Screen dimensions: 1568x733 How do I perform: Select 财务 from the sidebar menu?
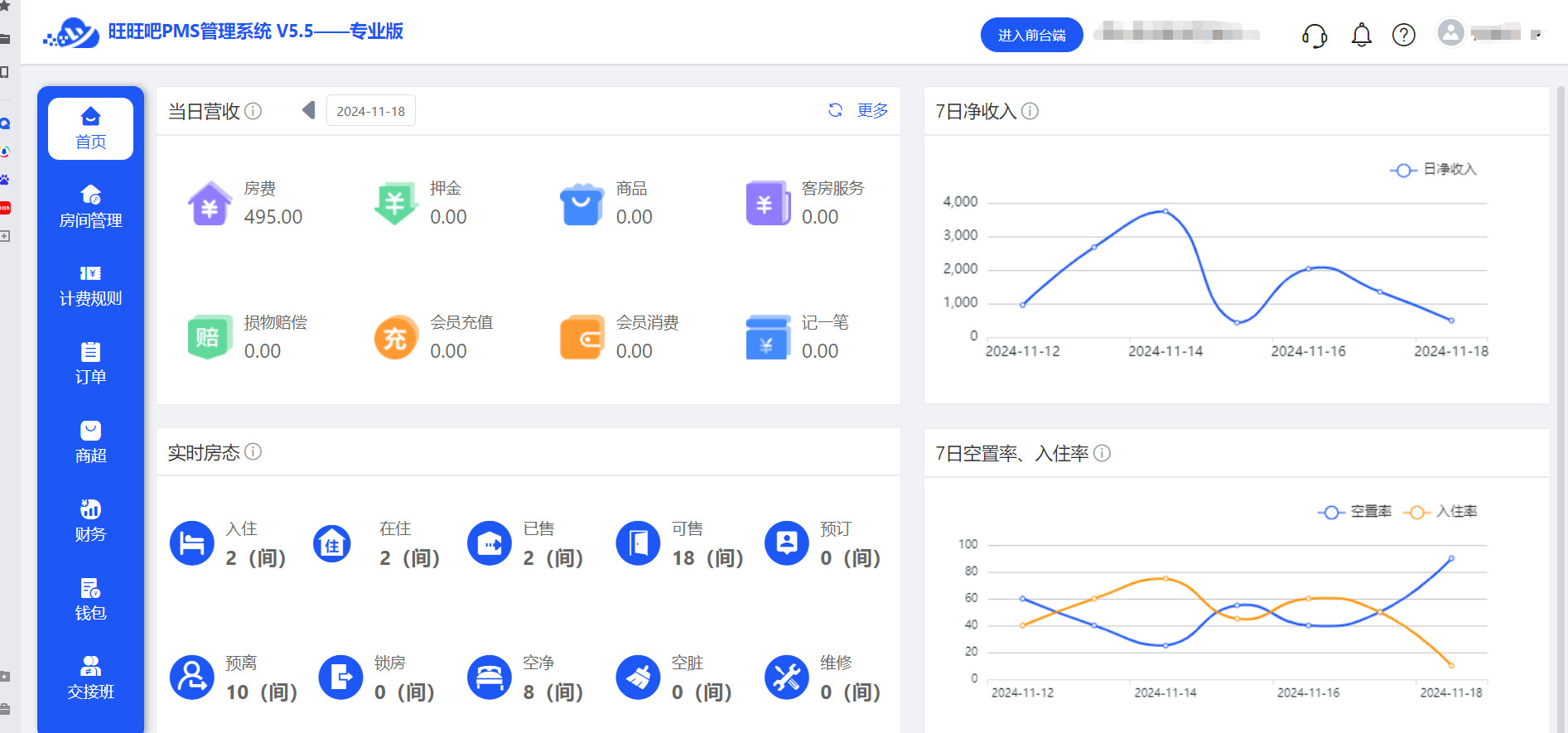pyautogui.click(x=90, y=521)
